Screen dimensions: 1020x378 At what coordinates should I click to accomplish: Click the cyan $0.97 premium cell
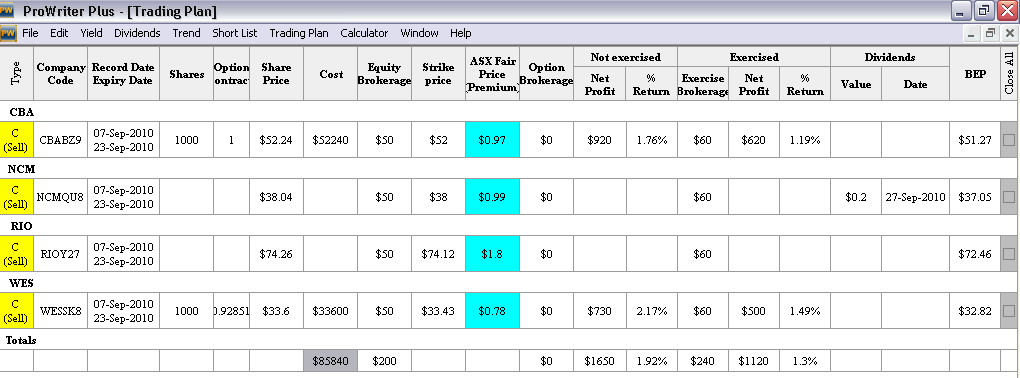pos(492,140)
